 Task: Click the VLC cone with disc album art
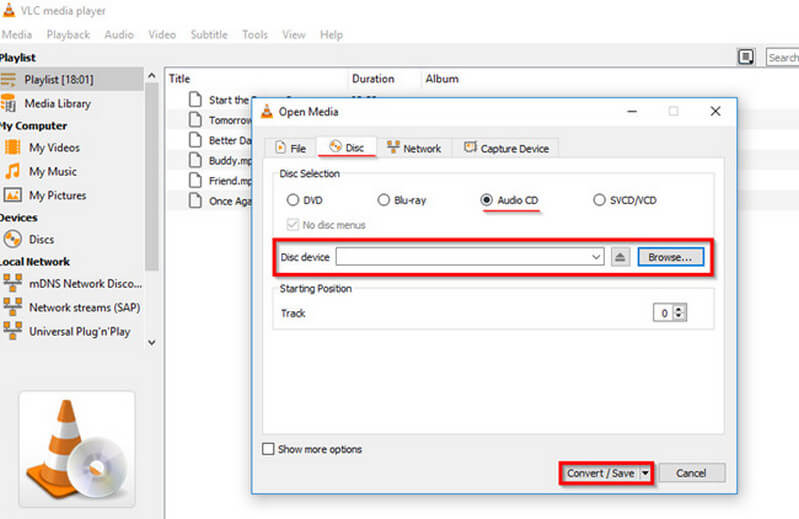coord(77,450)
